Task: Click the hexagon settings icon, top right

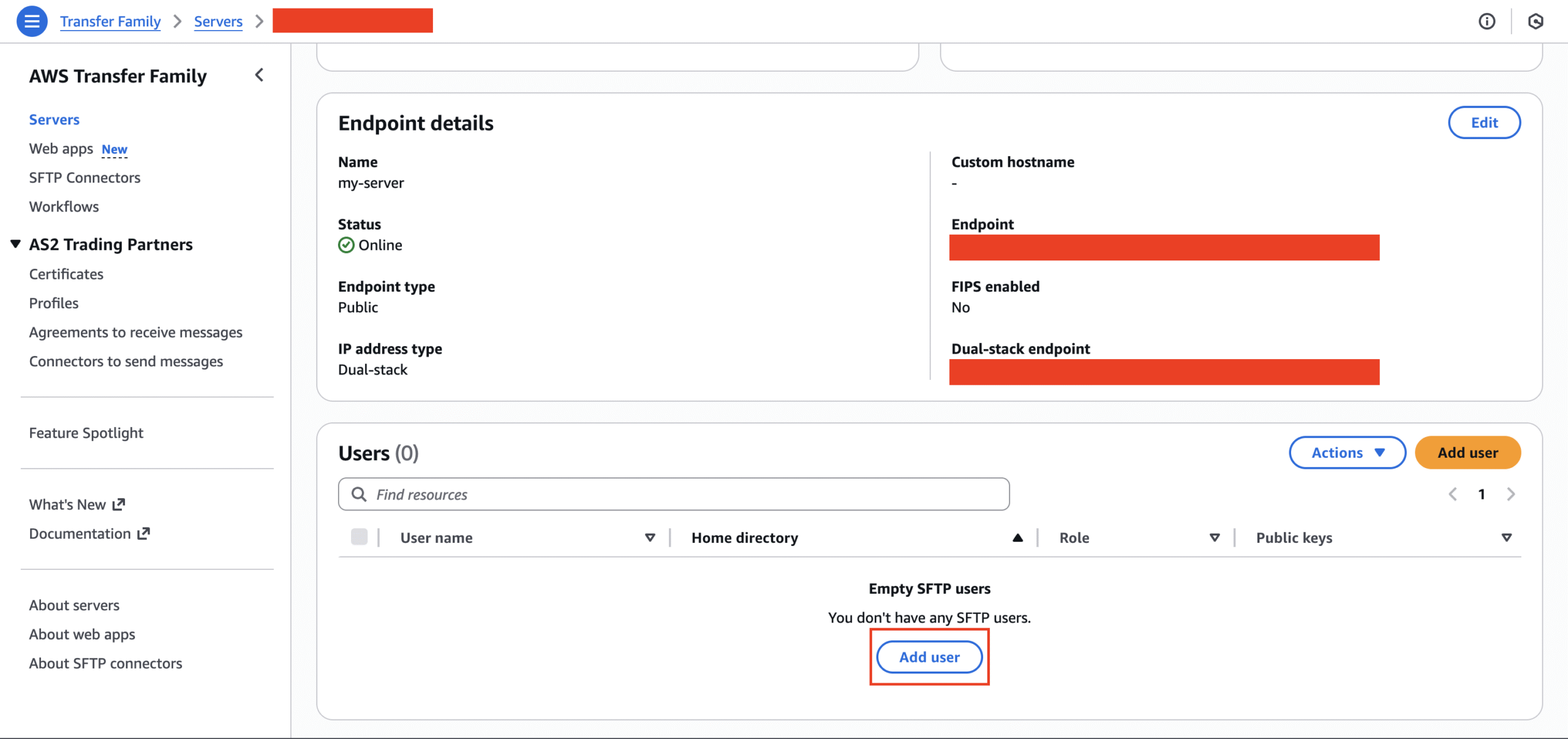Action: (1535, 21)
